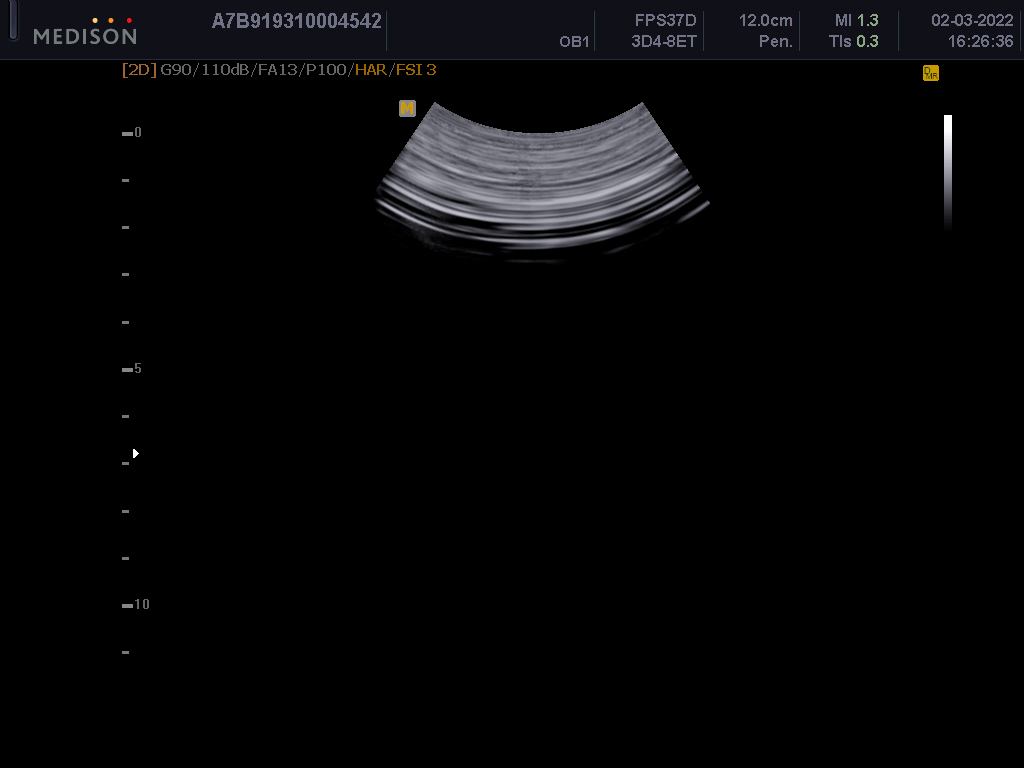Screen dimensions: 1024x768
Task: Click the small yellow MR icon at right
Action: [x=930, y=73]
